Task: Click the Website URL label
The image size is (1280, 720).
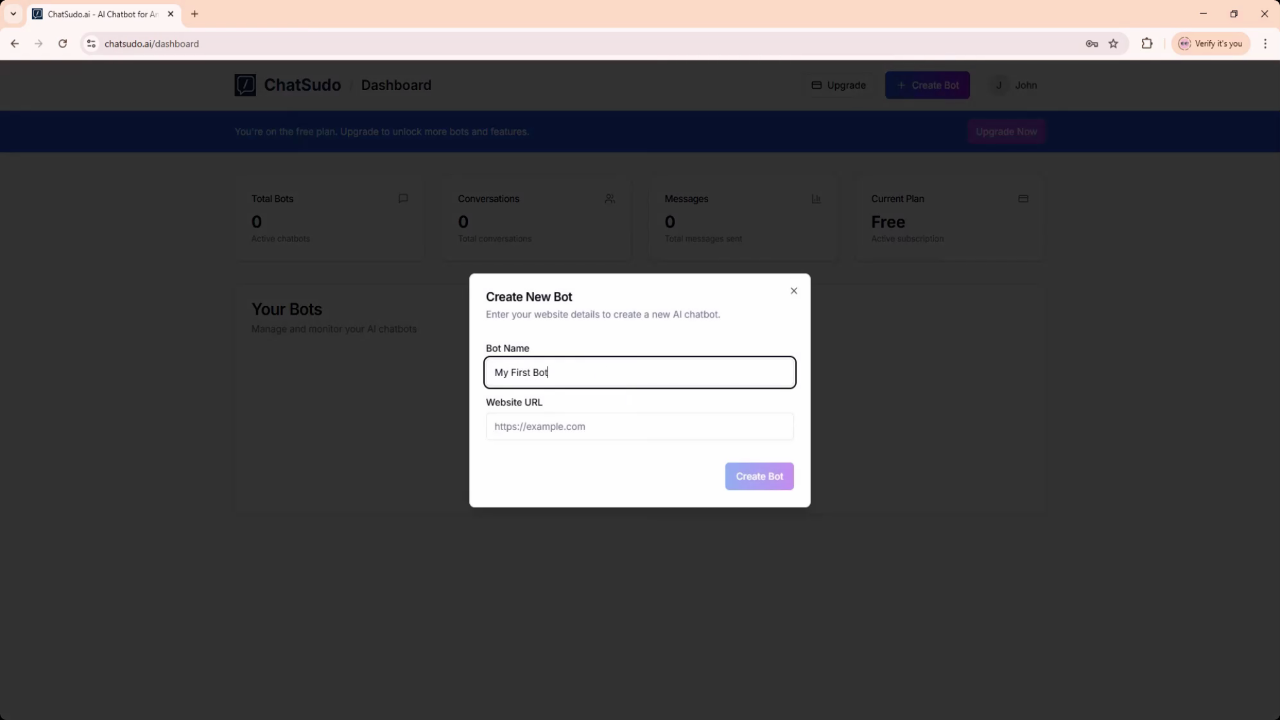Action: (x=514, y=402)
